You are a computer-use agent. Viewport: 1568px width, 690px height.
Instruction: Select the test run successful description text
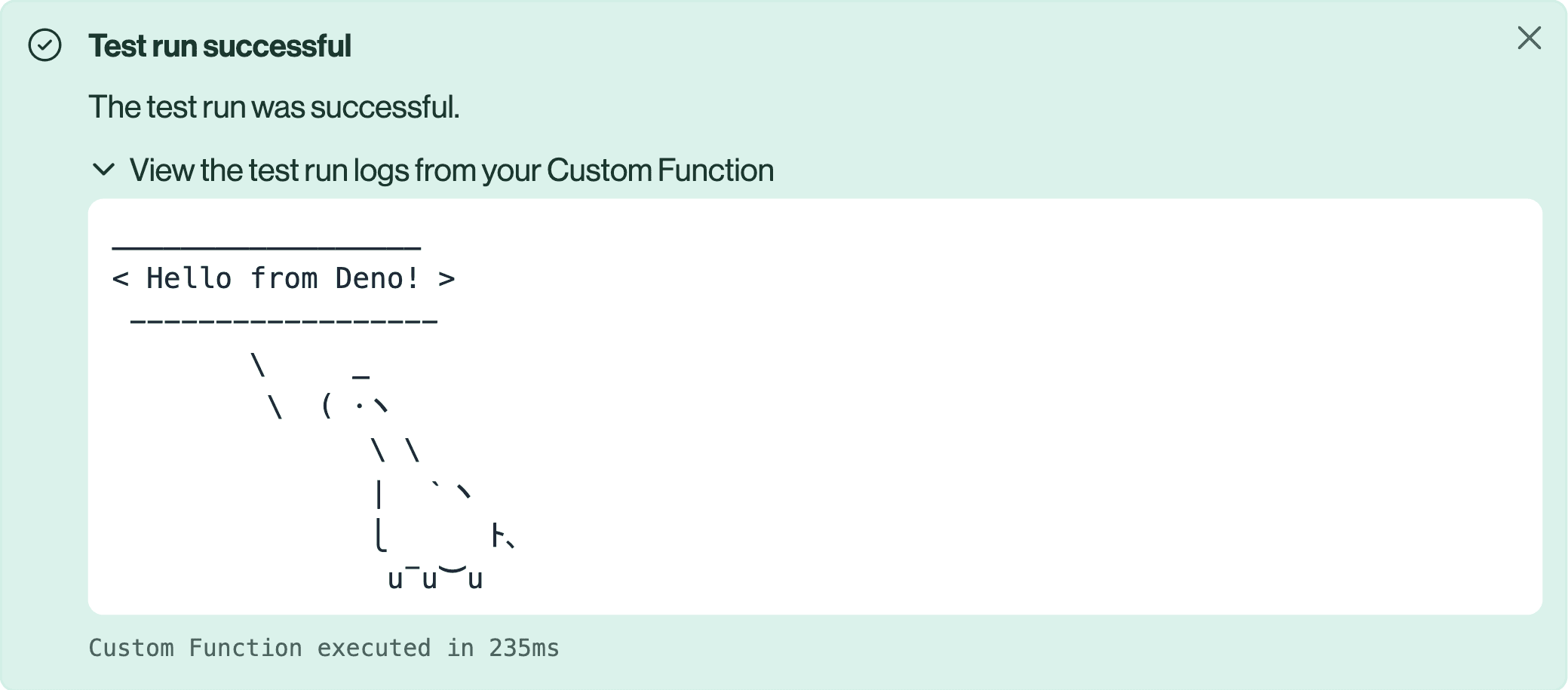click(x=275, y=107)
